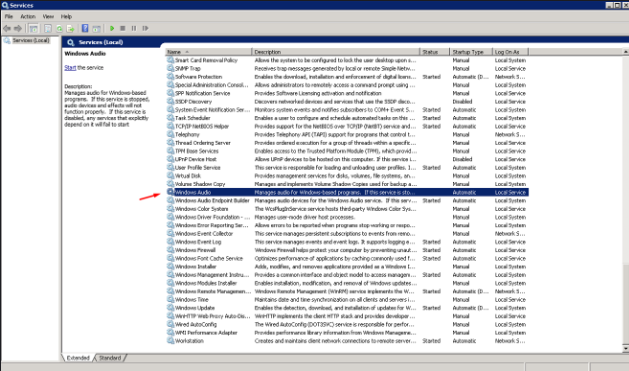
Task: Sort by the Log On As column header
Action: [510, 52]
